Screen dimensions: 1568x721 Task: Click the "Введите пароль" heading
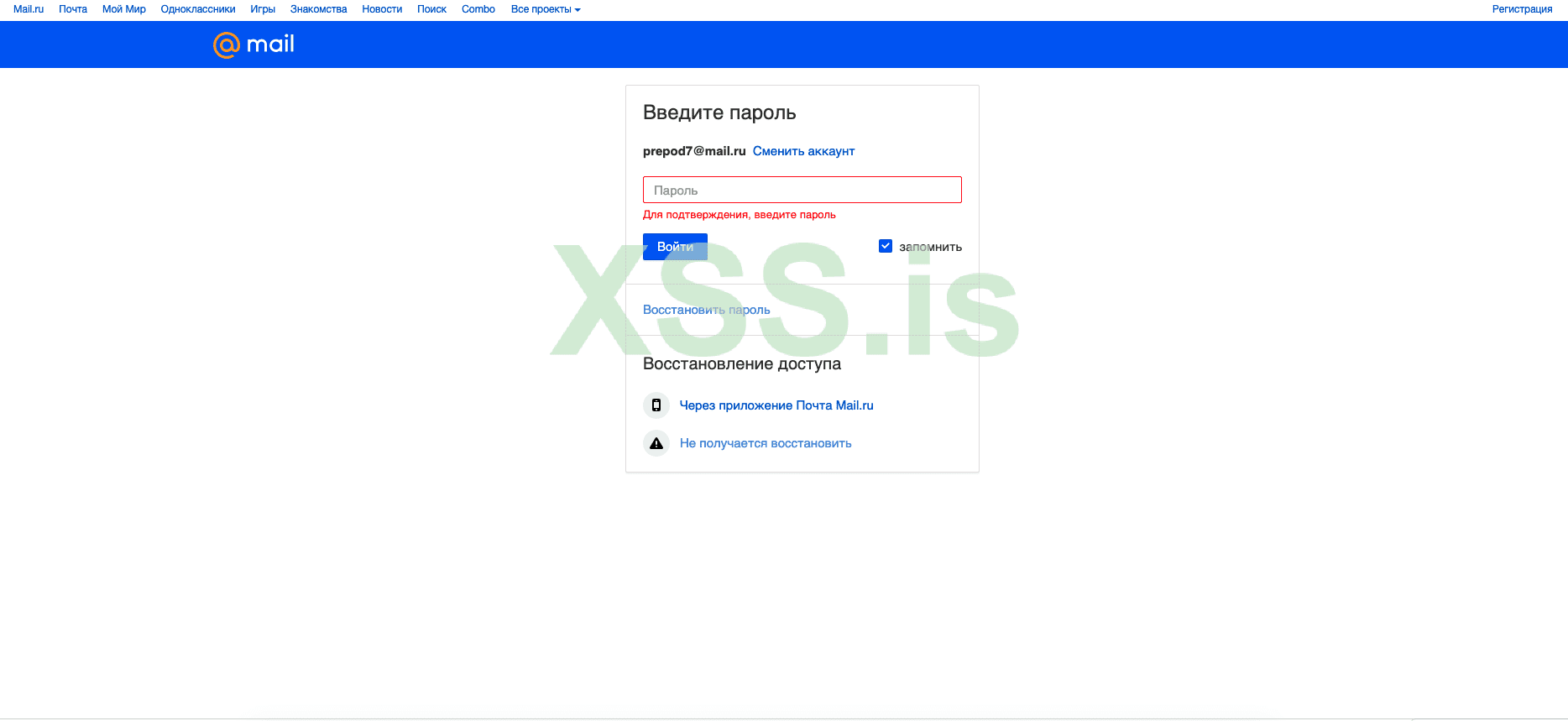pos(719,112)
